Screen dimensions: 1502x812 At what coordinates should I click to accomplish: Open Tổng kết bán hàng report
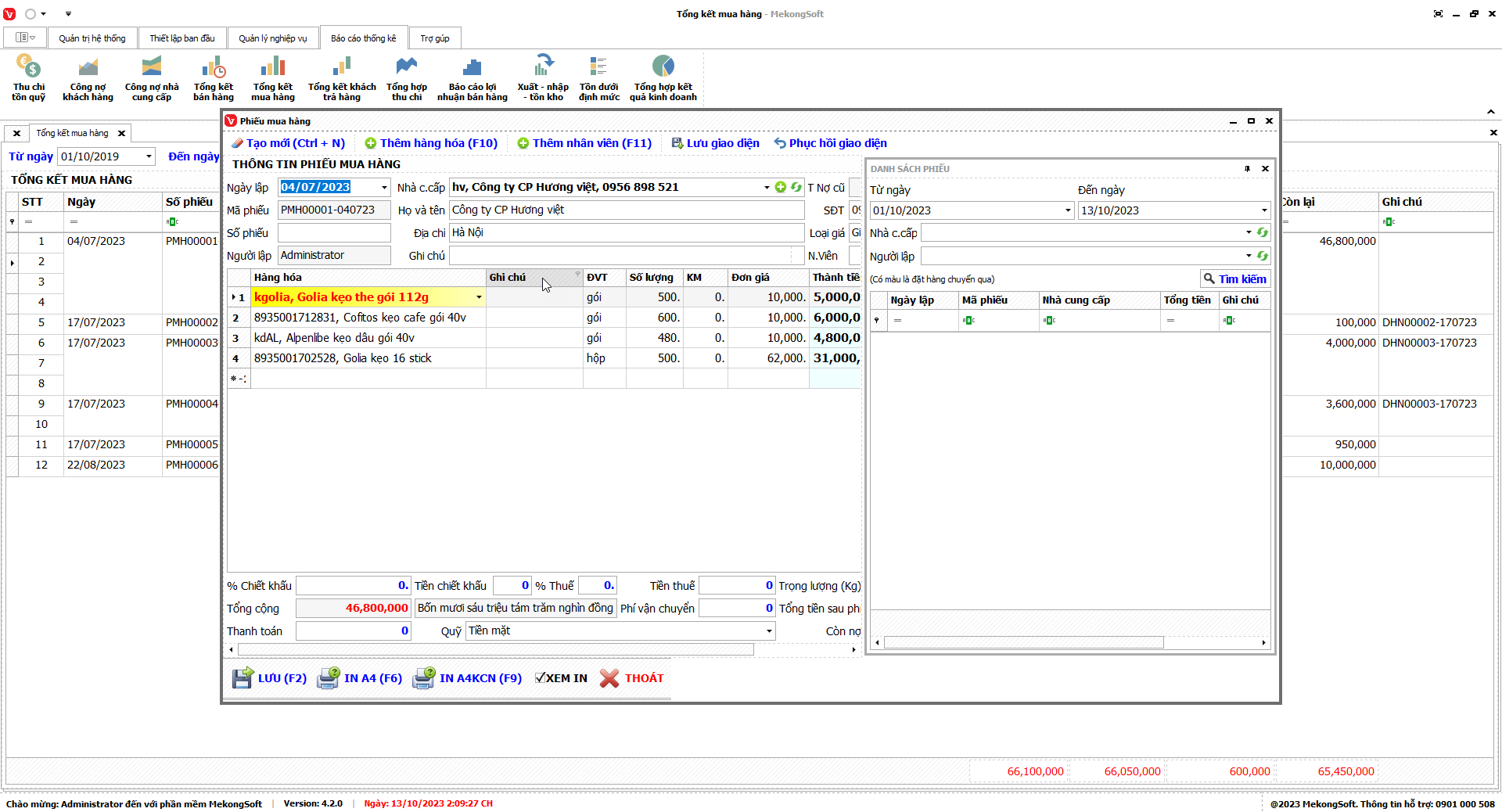click(213, 77)
